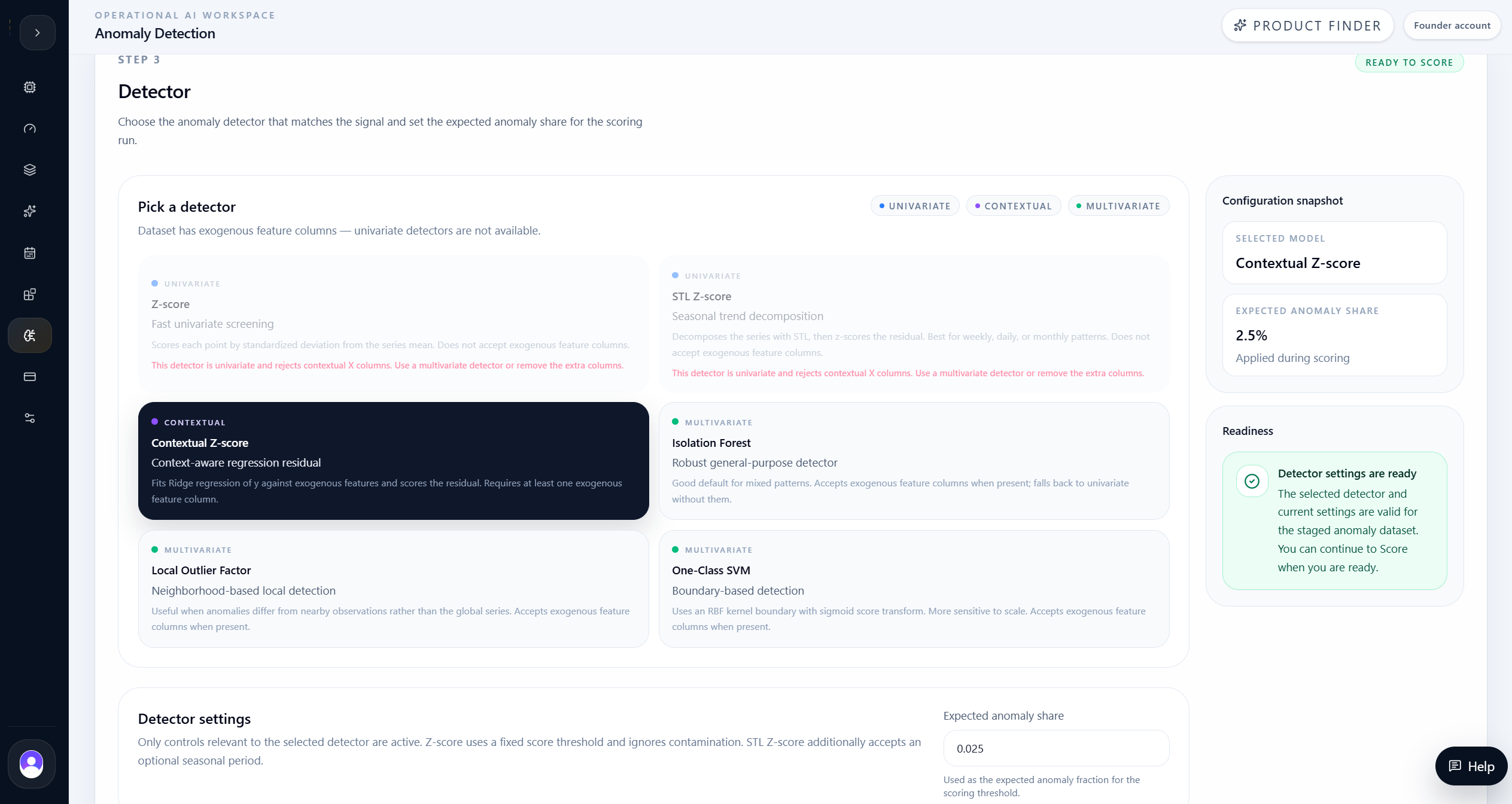Select the Isolation Forest detector card
1512x804 pixels.
click(x=914, y=461)
